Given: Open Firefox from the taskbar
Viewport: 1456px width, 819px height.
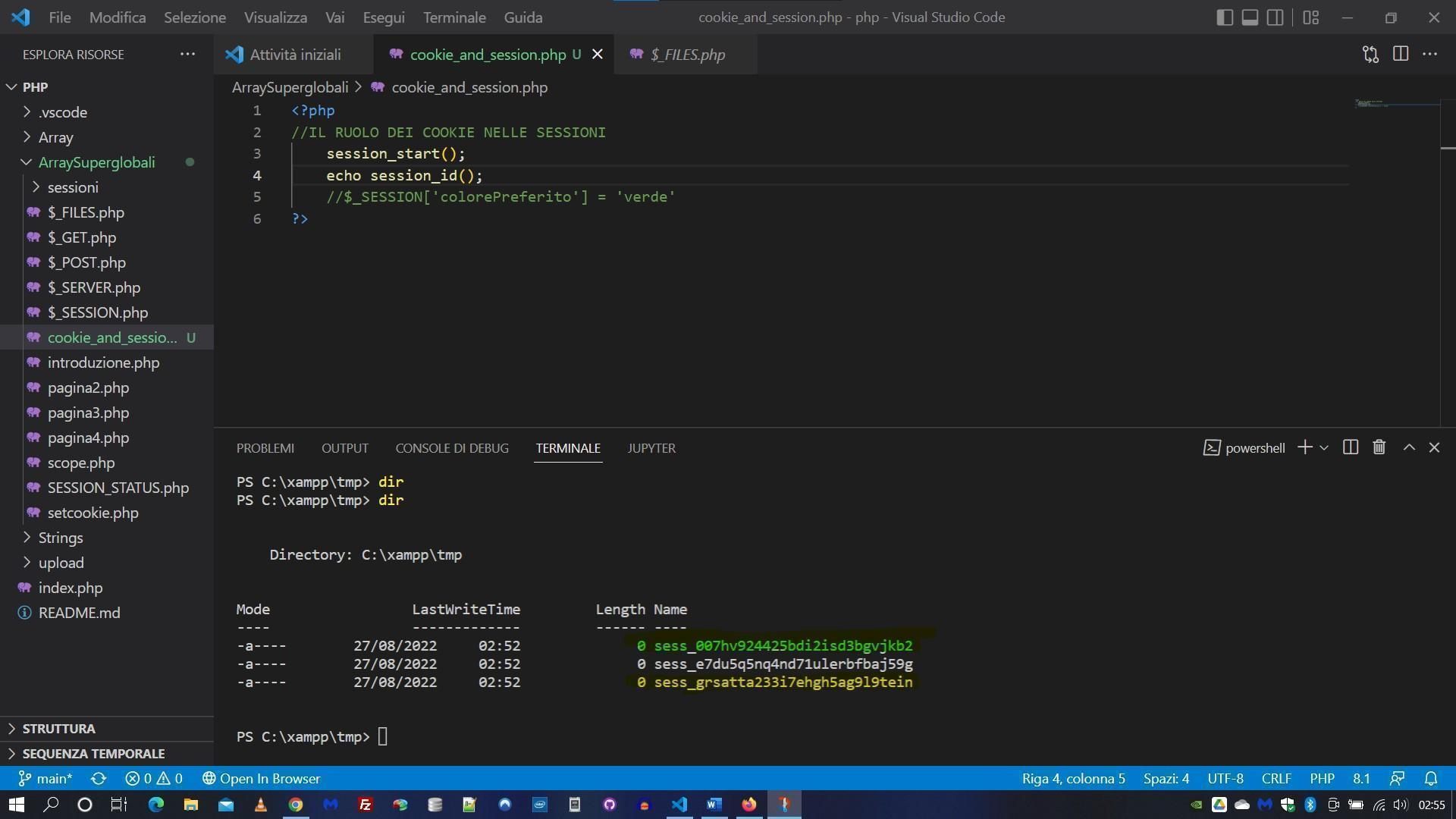Looking at the screenshot, I should pos(749,805).
